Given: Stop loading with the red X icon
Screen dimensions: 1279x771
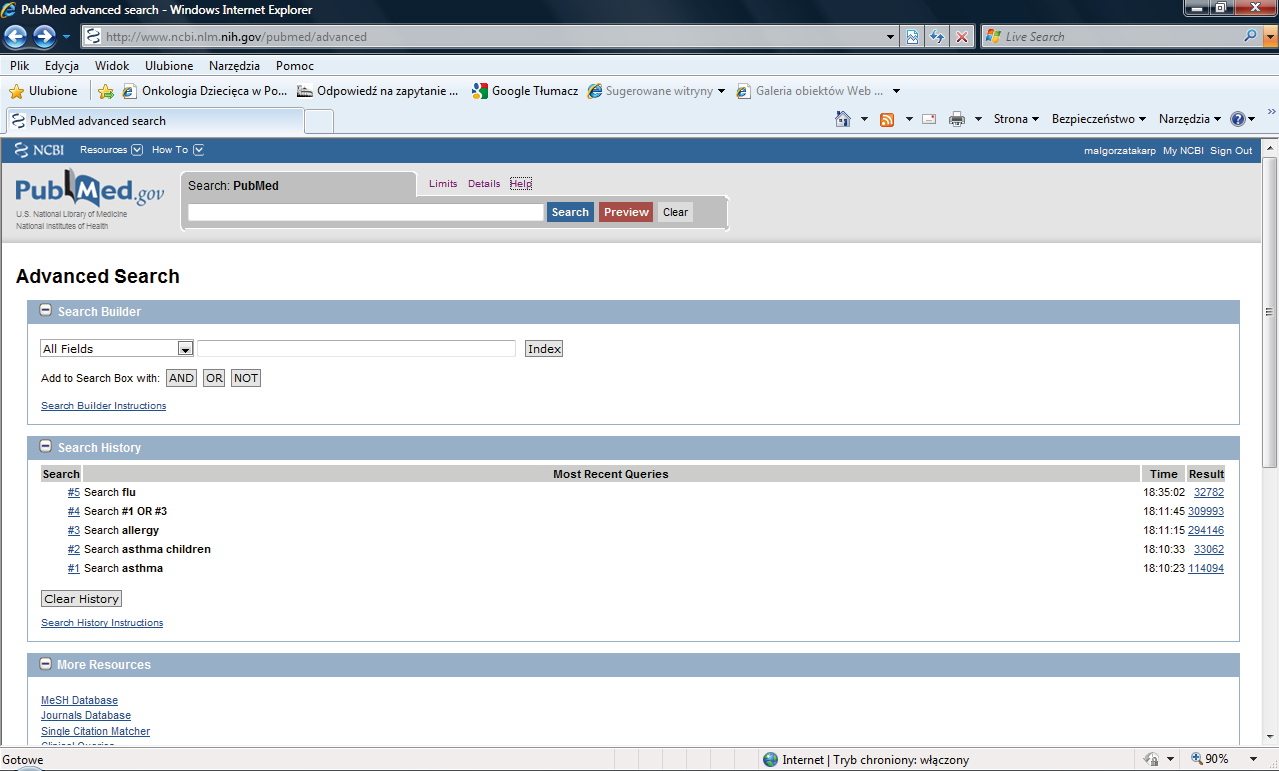Looking at the screenshot, I should 962,37.
